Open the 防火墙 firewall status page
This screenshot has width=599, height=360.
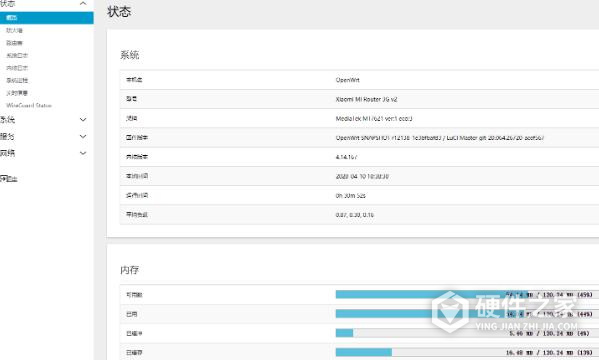[15, 31]
